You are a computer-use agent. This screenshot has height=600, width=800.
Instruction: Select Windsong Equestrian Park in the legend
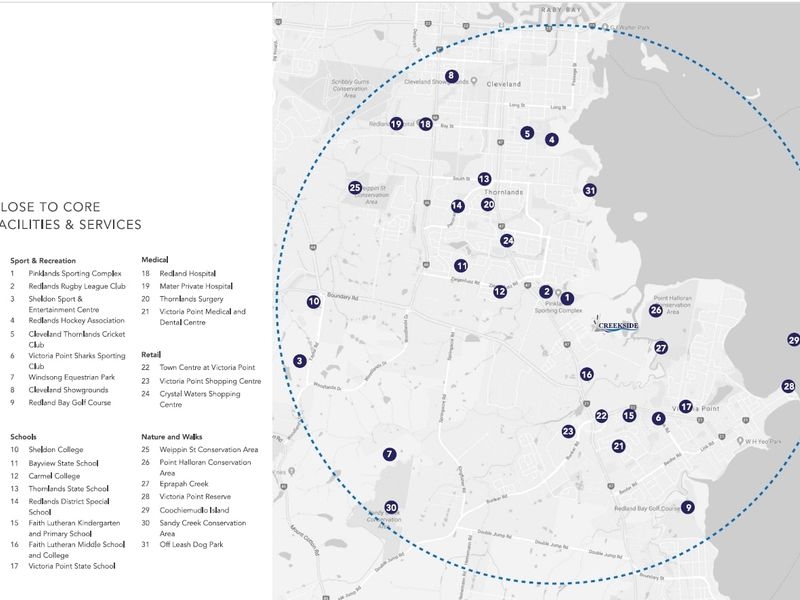coord(73,377)
